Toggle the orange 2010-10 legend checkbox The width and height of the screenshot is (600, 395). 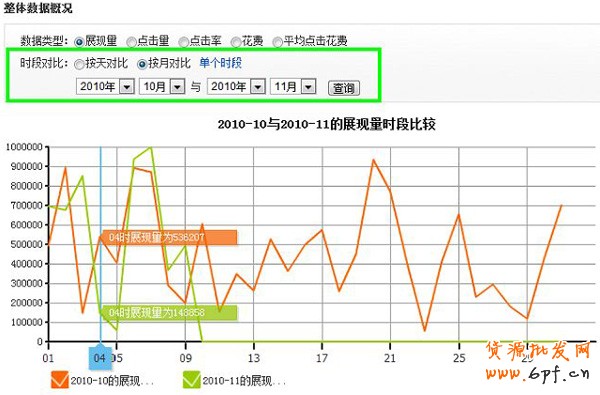click(60, 379)
